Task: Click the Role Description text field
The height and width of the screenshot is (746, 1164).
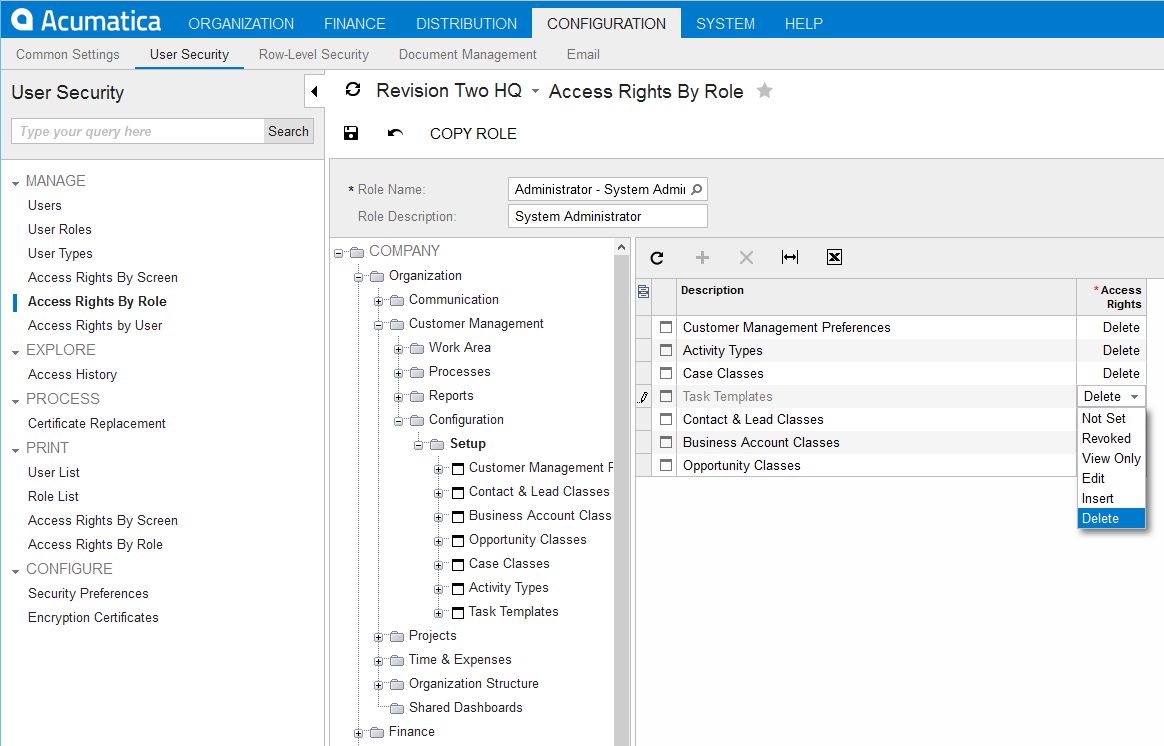Action: [607, 217]
